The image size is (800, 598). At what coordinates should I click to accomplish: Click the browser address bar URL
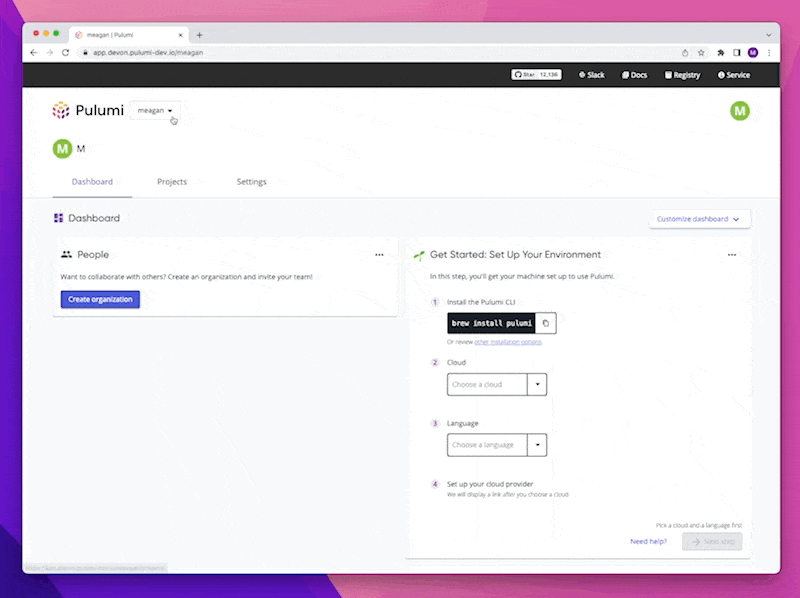(148, 53)
